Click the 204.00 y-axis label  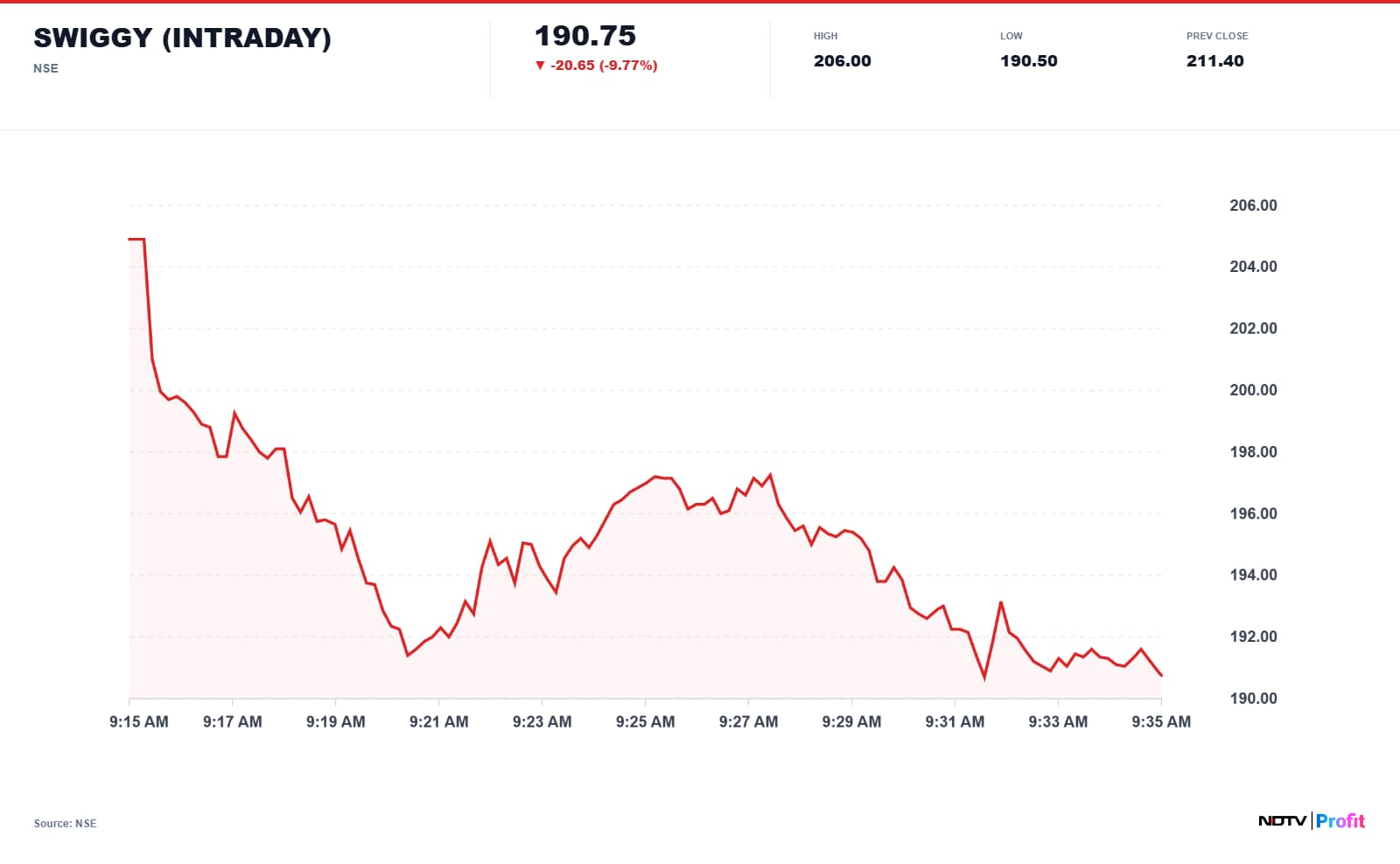(1253, 267)
